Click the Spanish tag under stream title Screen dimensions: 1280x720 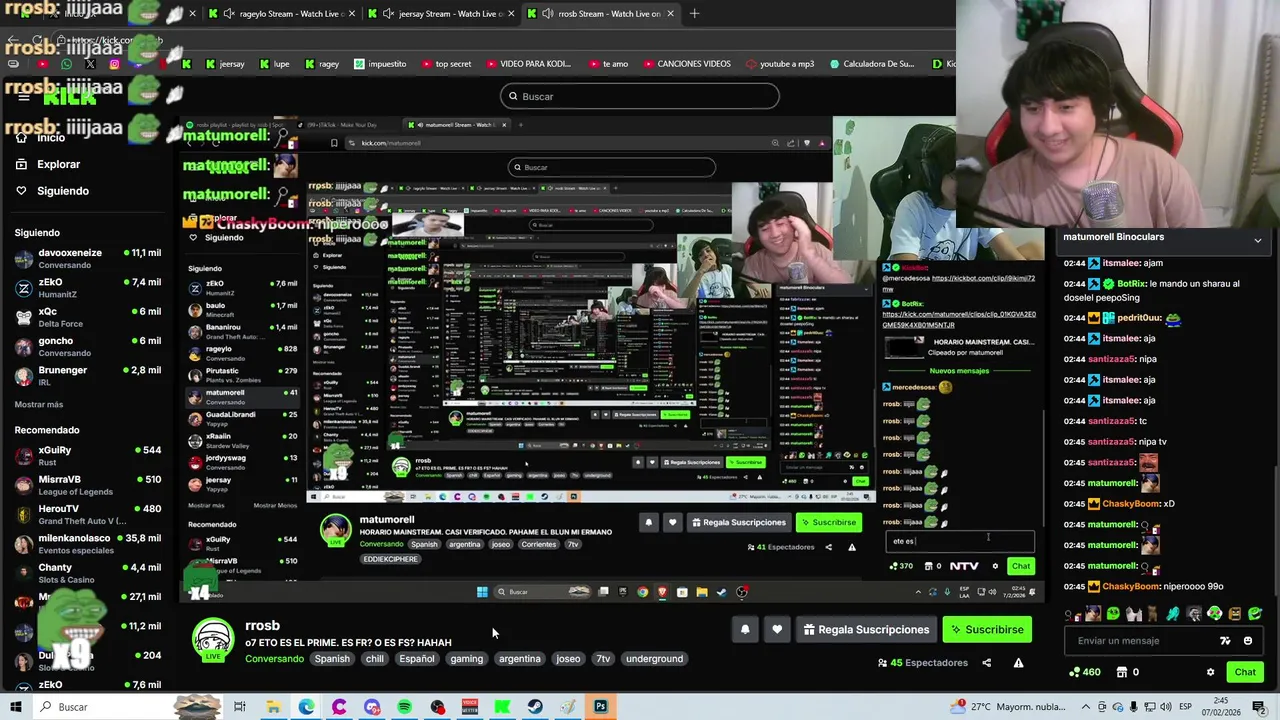coord(332,659)
